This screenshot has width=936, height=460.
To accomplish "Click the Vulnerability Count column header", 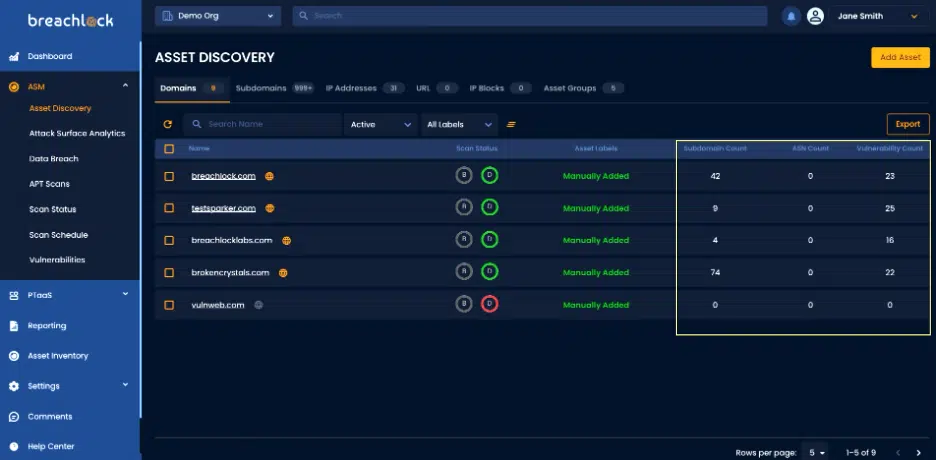I will point(889,149).
